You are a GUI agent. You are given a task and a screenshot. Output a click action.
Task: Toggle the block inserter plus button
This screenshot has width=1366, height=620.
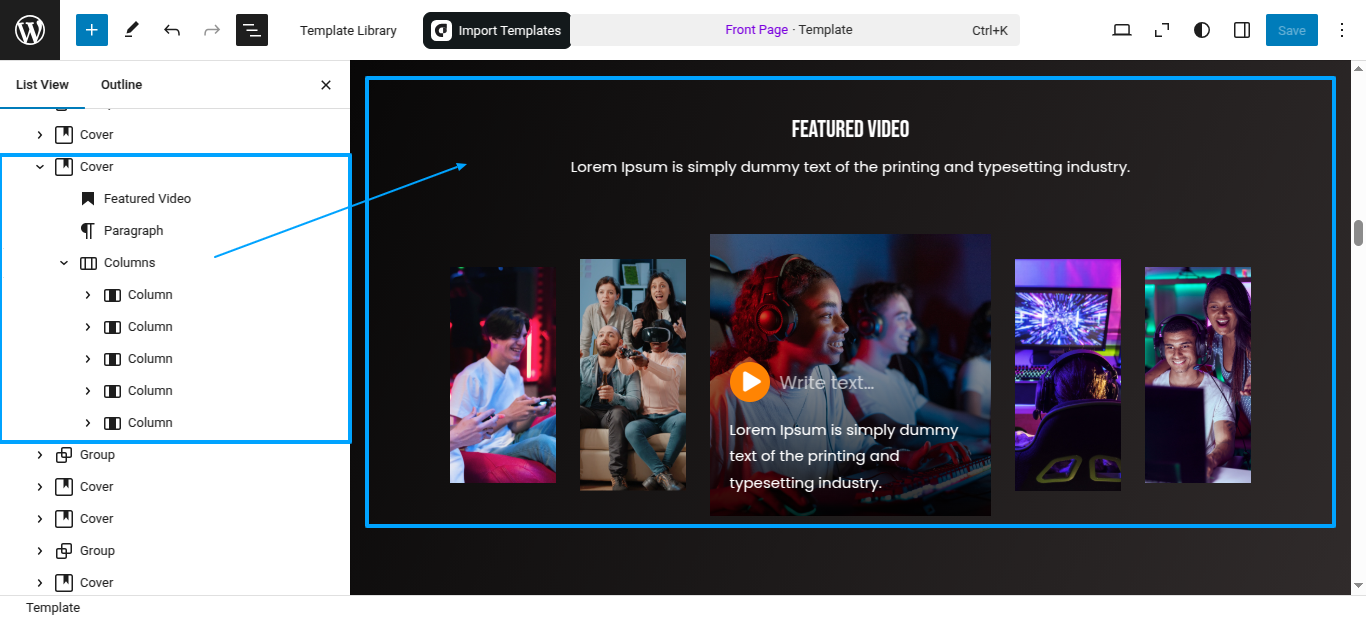[92, 30]
